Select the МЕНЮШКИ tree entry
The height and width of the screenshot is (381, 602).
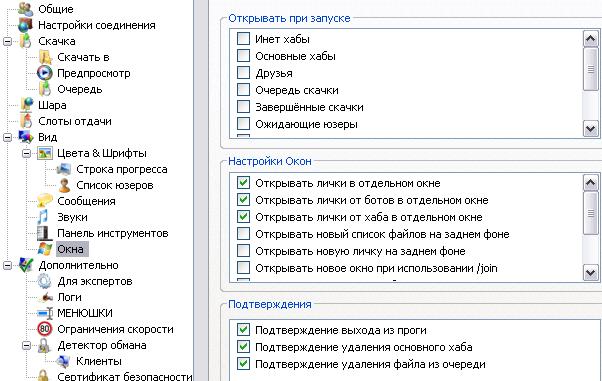(x=85, y=313)
